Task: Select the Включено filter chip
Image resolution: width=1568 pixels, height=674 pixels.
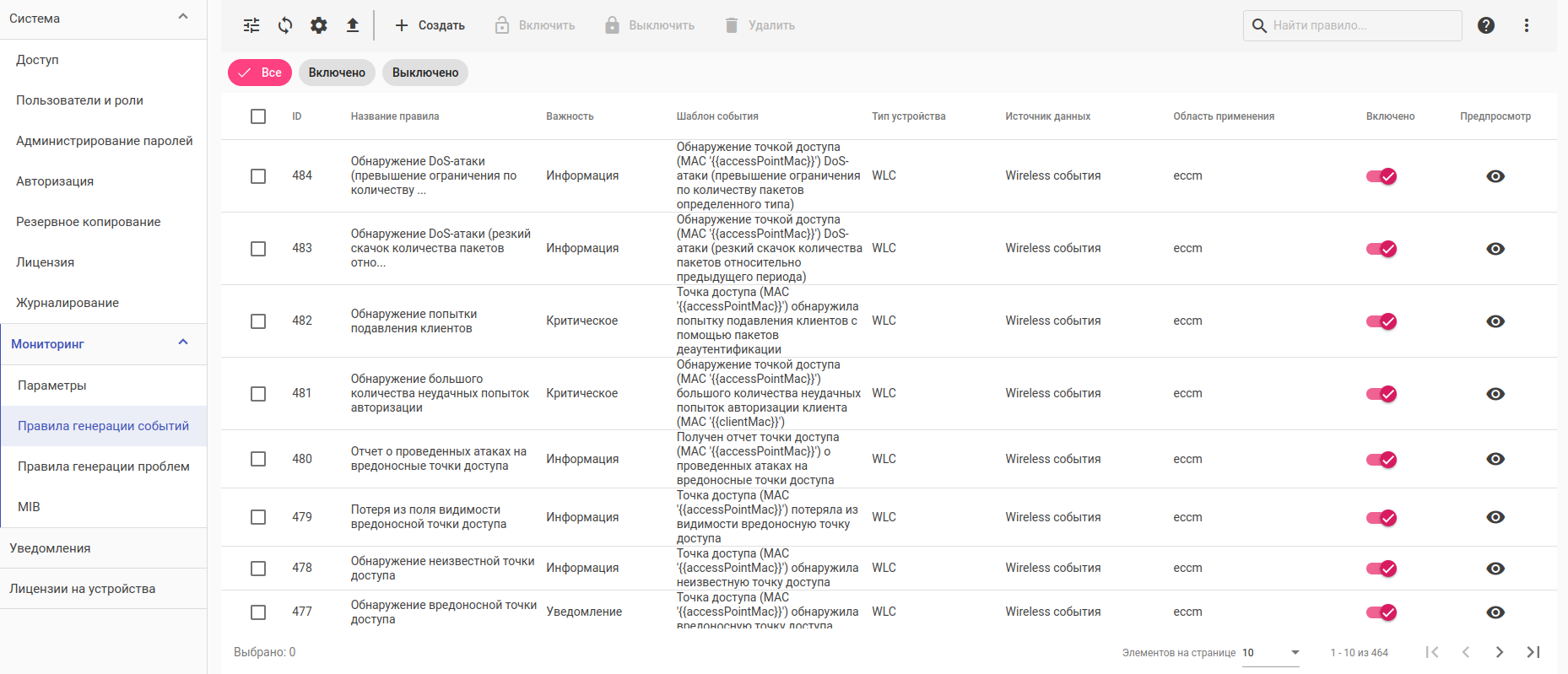Action: point(337,73)
